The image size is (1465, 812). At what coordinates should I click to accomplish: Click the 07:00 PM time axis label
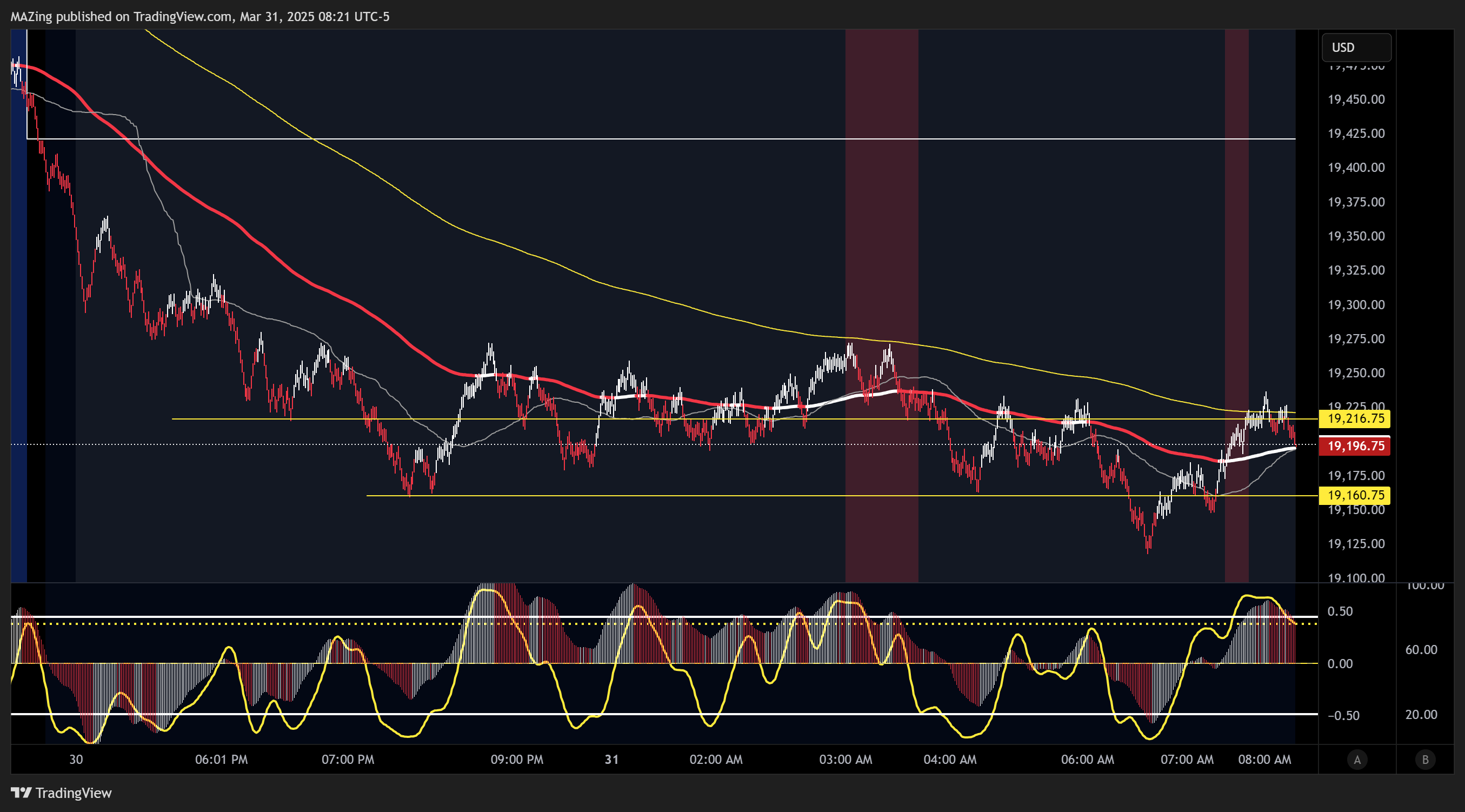pyautogui.click(x=348, y=759)
